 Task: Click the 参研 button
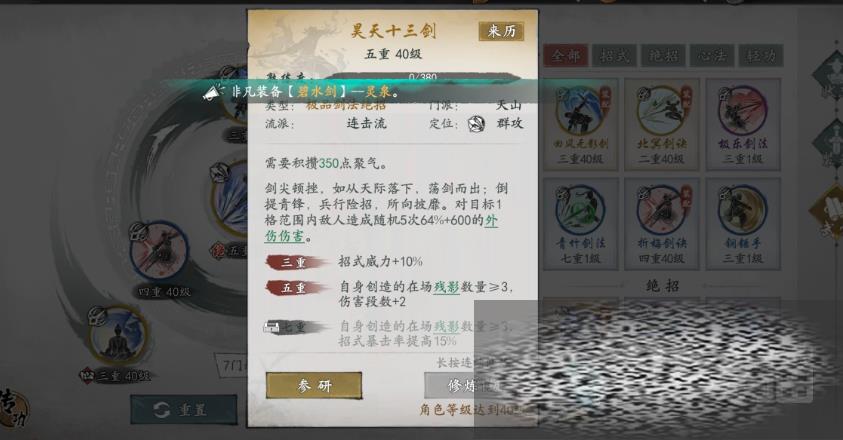tap(314, 385)
